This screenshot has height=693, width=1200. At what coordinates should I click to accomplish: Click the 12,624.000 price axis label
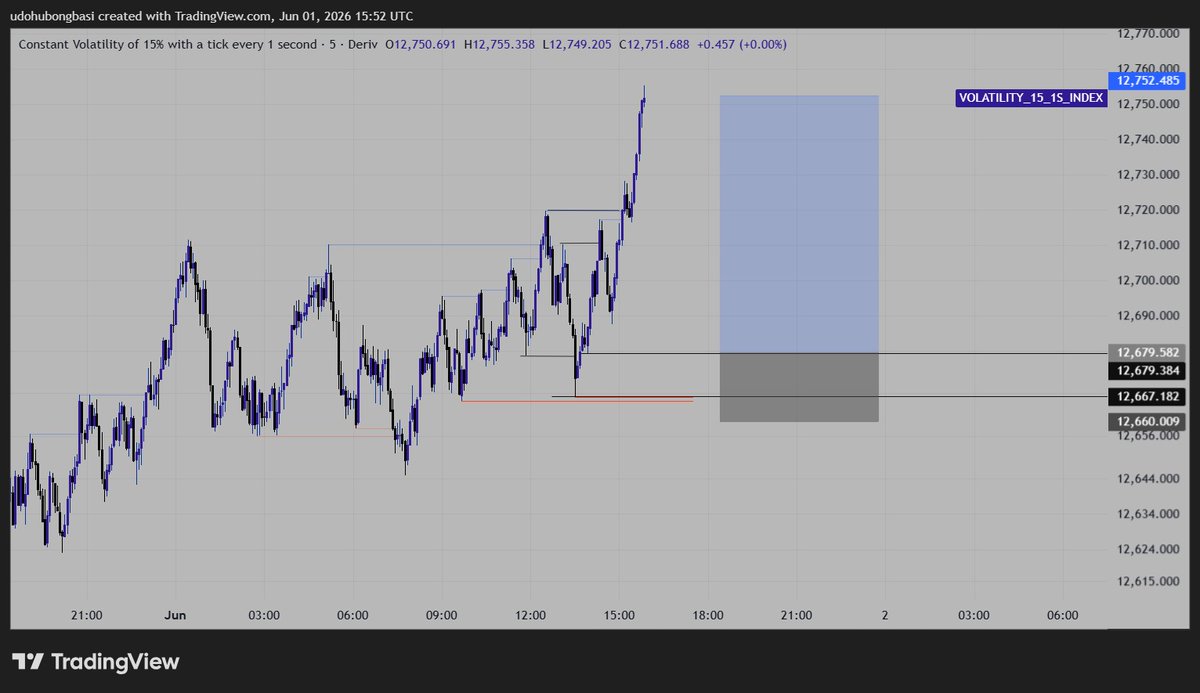coord(1149,549)
